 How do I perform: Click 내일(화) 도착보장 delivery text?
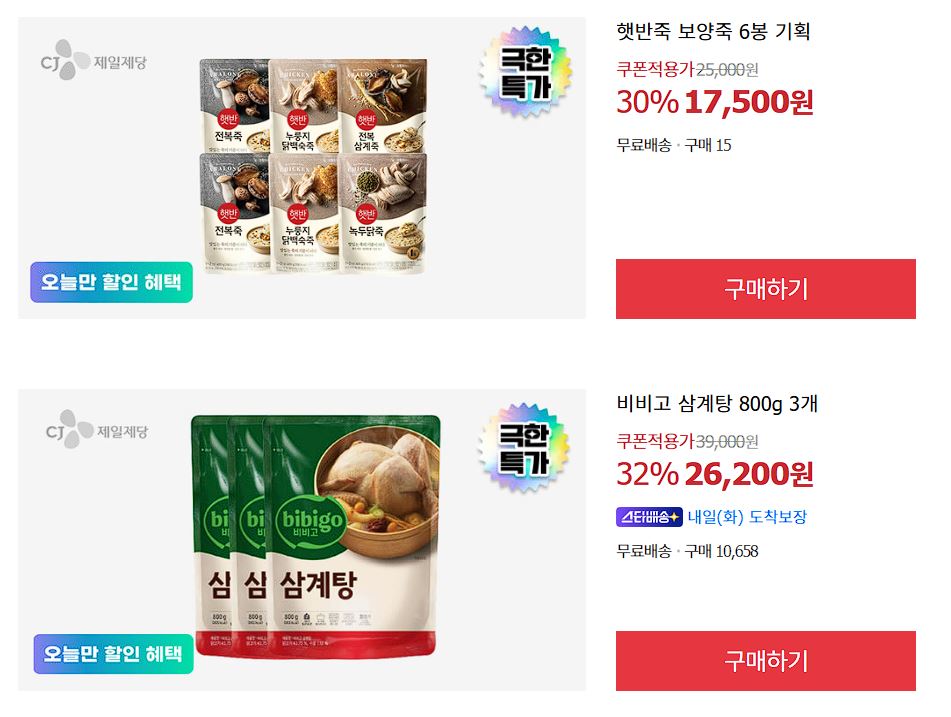pyautogui.click(x=747, y=517)
